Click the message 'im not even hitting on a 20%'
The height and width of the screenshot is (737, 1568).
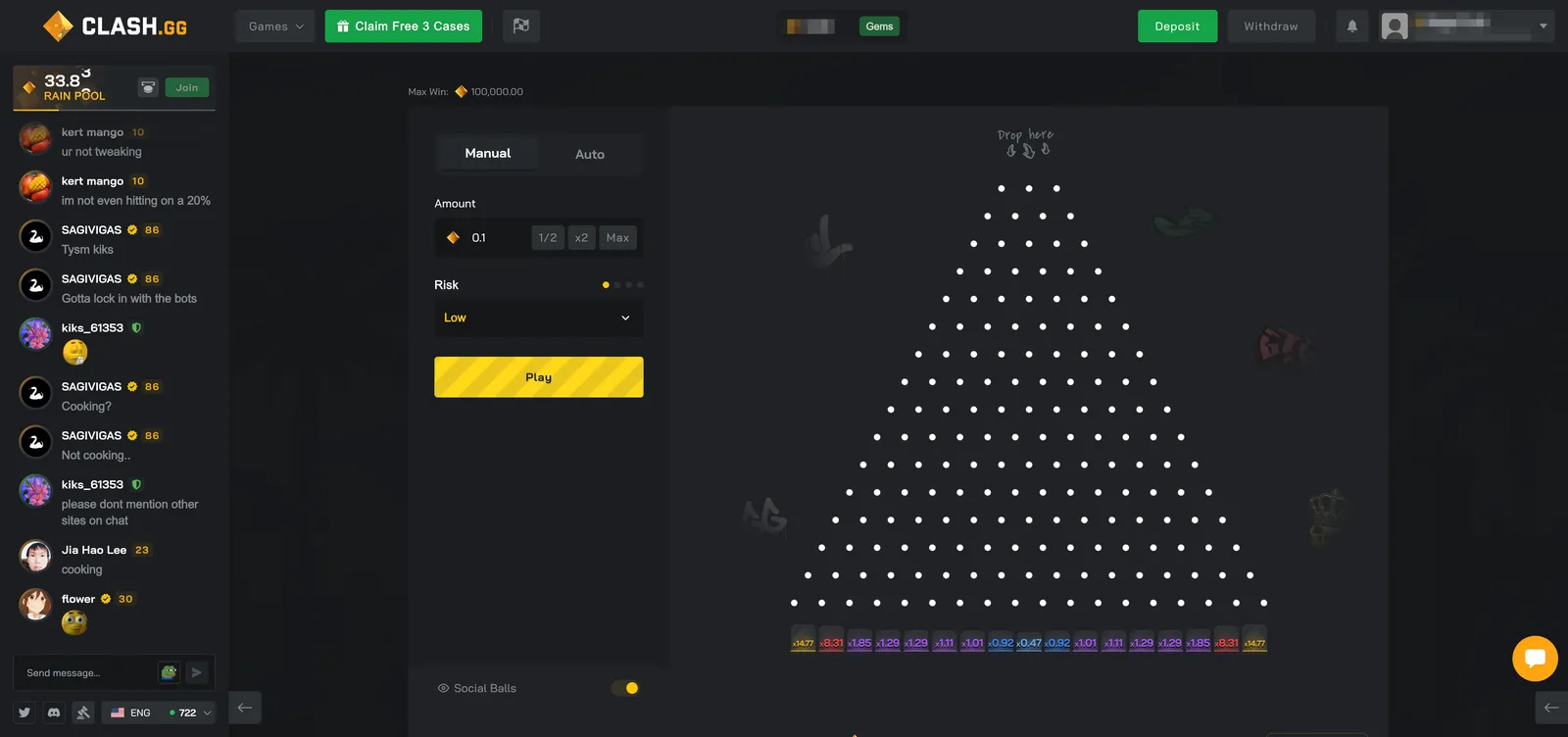tap(136, 201)
